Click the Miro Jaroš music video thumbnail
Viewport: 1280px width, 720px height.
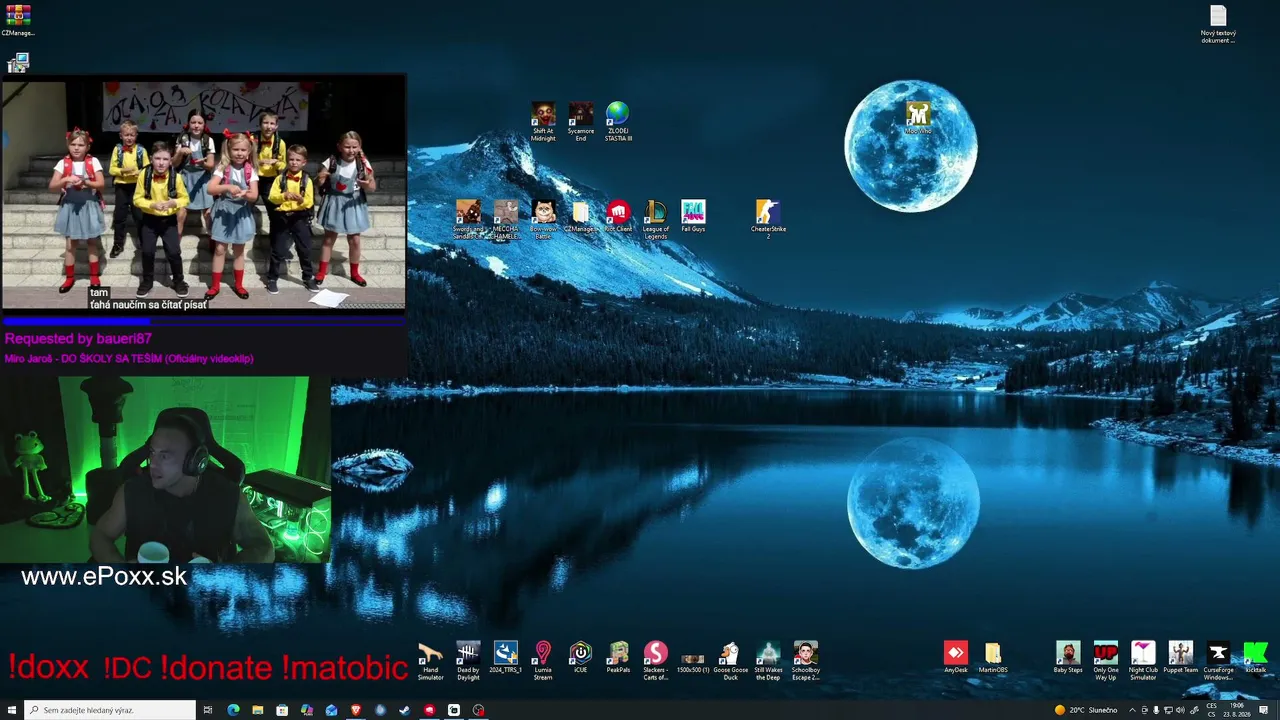click(203, 194)
